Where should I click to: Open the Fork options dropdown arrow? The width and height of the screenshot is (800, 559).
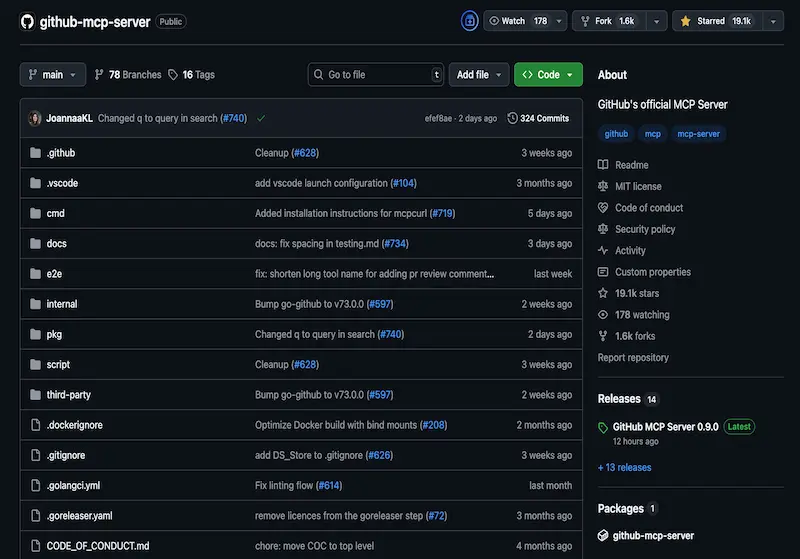[657, 21]
